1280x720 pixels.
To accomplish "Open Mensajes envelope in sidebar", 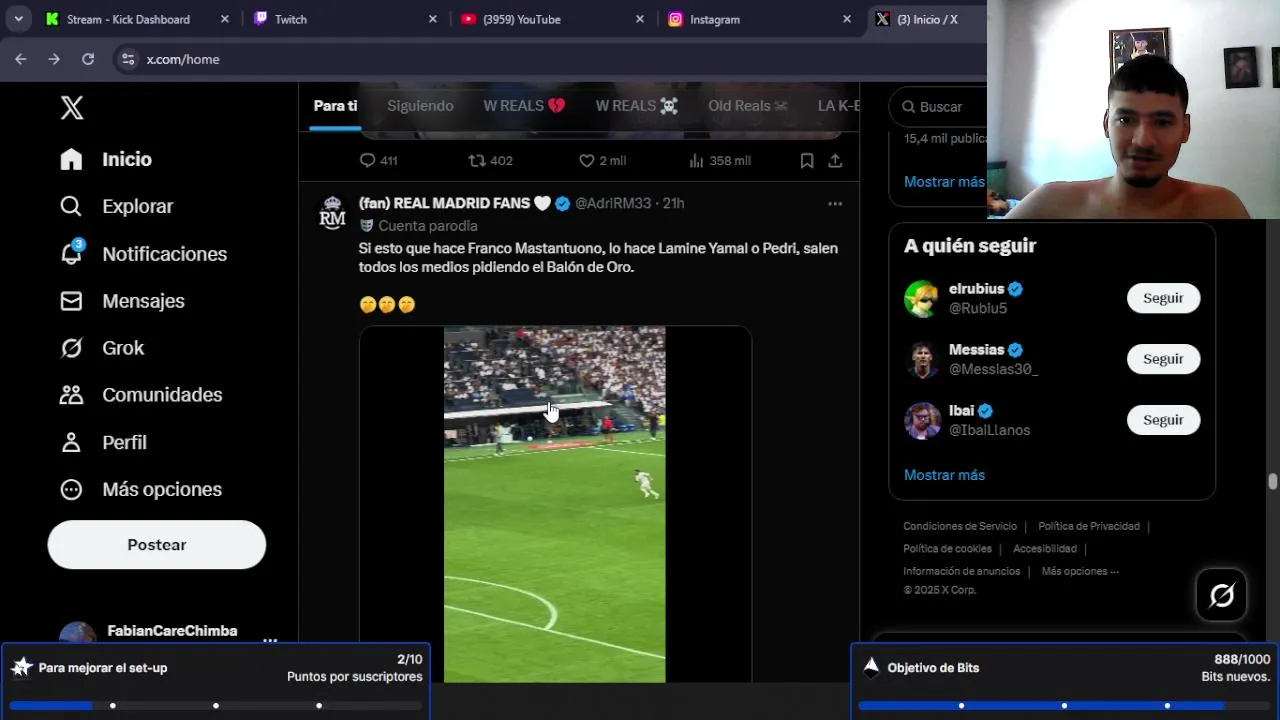I will click(122, 301).
